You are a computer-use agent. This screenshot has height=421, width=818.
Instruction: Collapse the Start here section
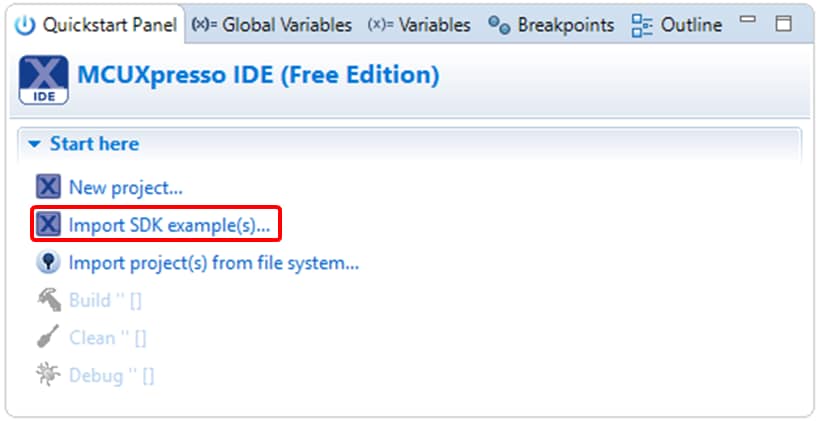point(35,144)
